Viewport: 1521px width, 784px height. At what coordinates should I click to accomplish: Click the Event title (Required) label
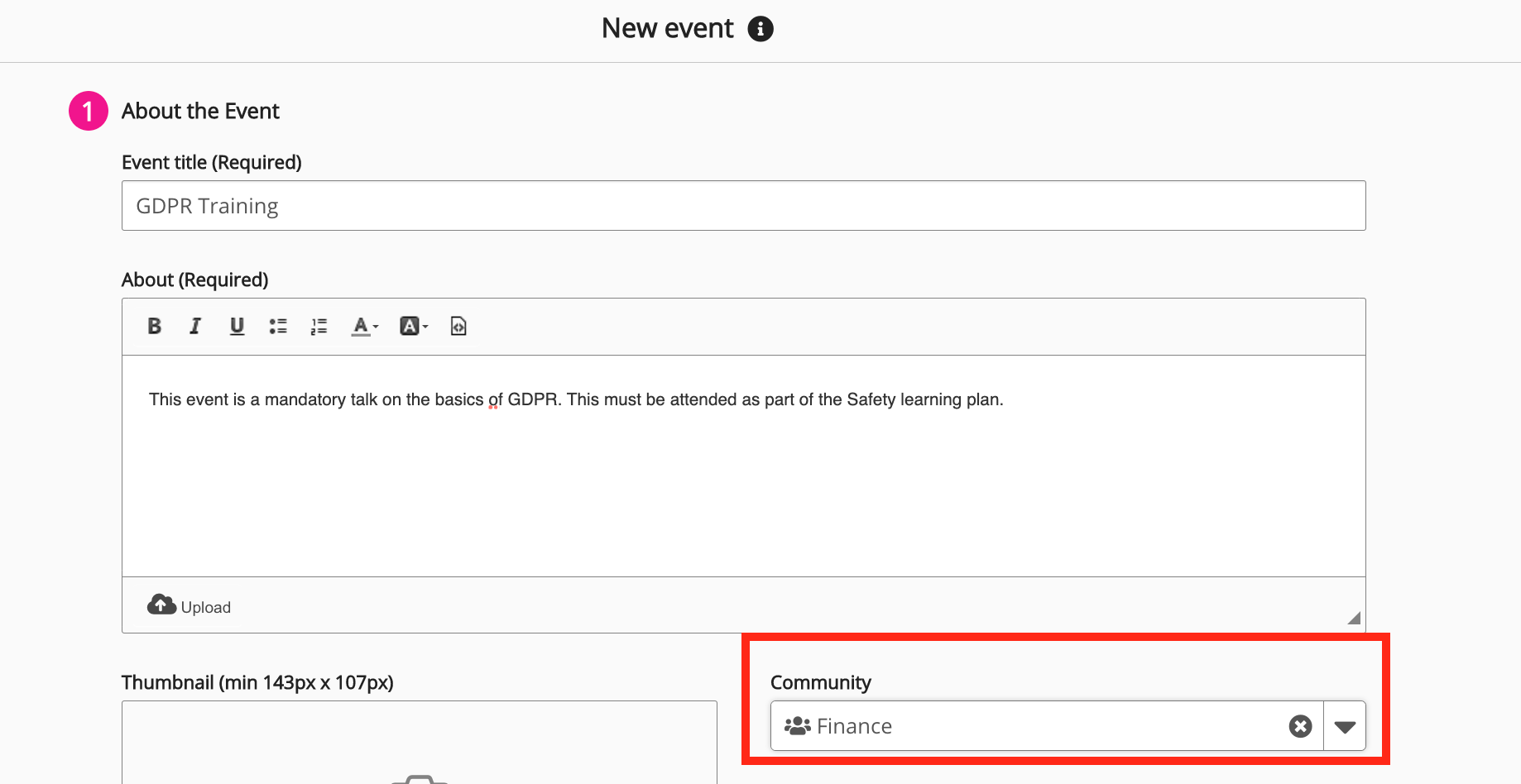[x=211, y=162]
